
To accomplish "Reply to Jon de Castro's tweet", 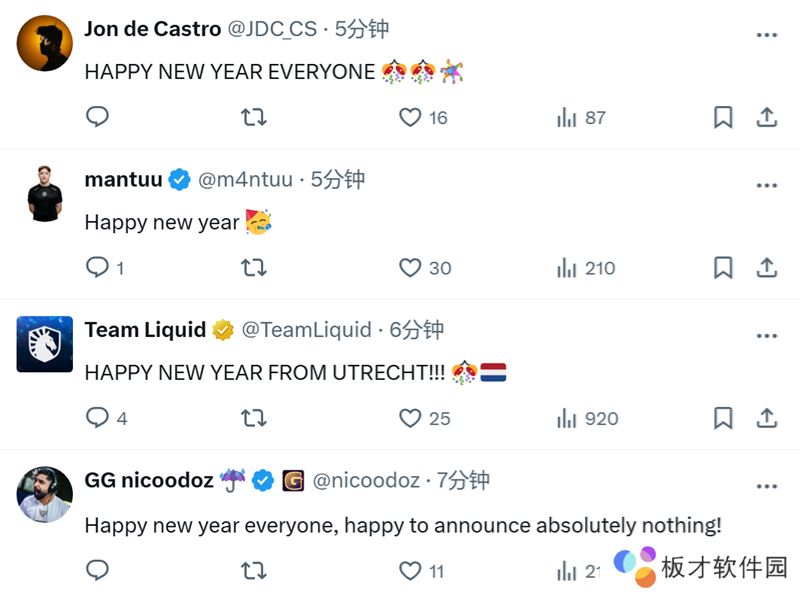I will coord(97,118).
